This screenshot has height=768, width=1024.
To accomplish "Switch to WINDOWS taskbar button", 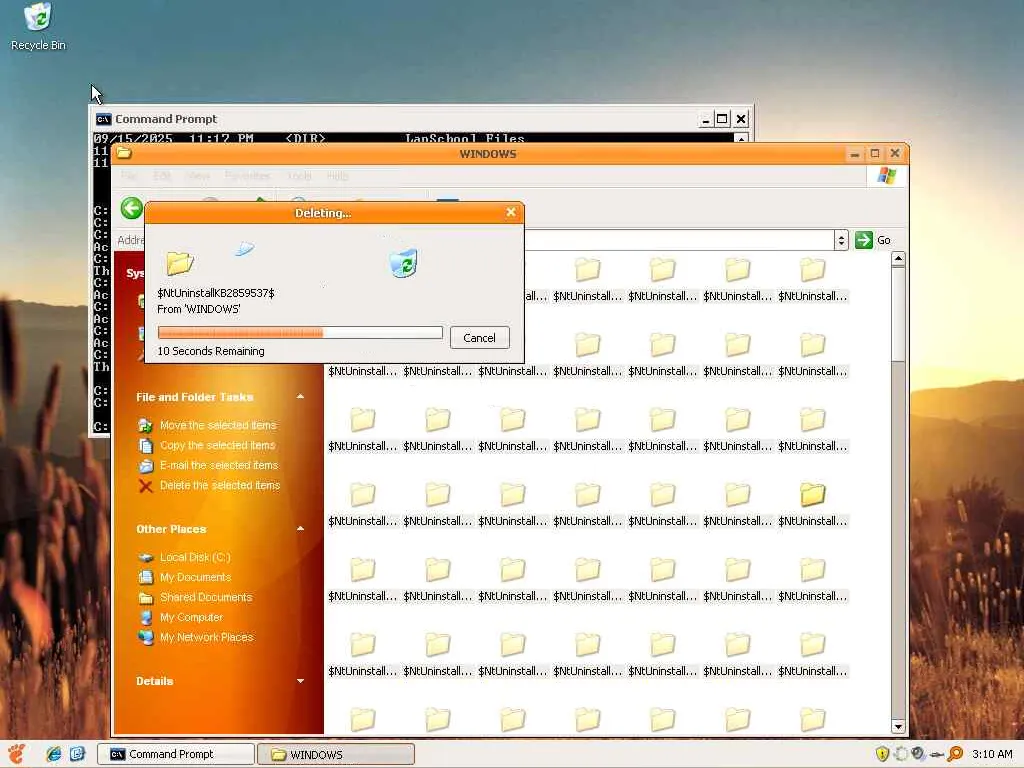I will 336,754.
